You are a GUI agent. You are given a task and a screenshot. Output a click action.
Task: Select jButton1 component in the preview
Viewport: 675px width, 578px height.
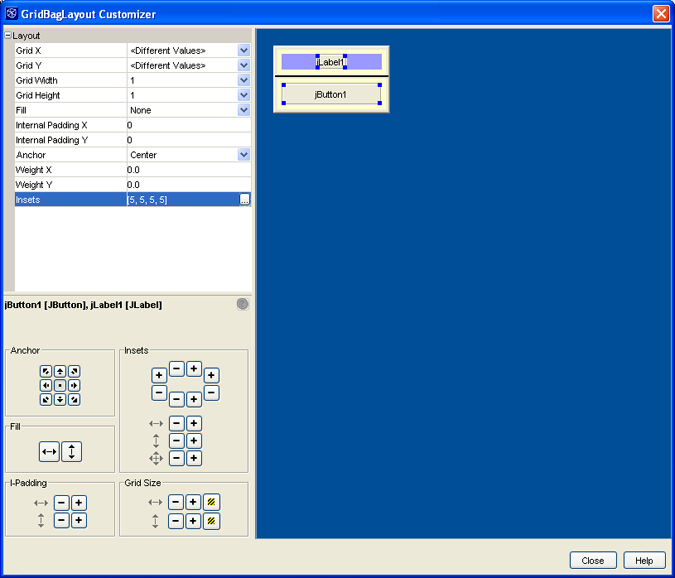(x=331, y=94)
